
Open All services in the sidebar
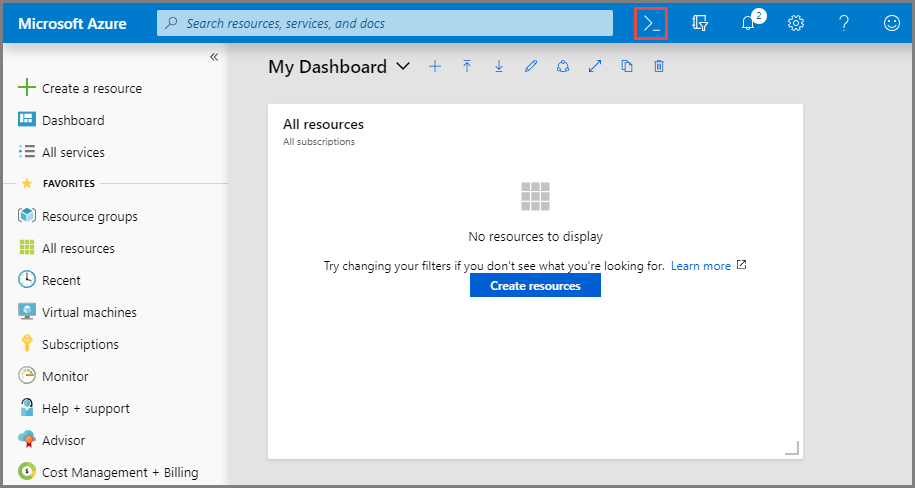point(73,152)
